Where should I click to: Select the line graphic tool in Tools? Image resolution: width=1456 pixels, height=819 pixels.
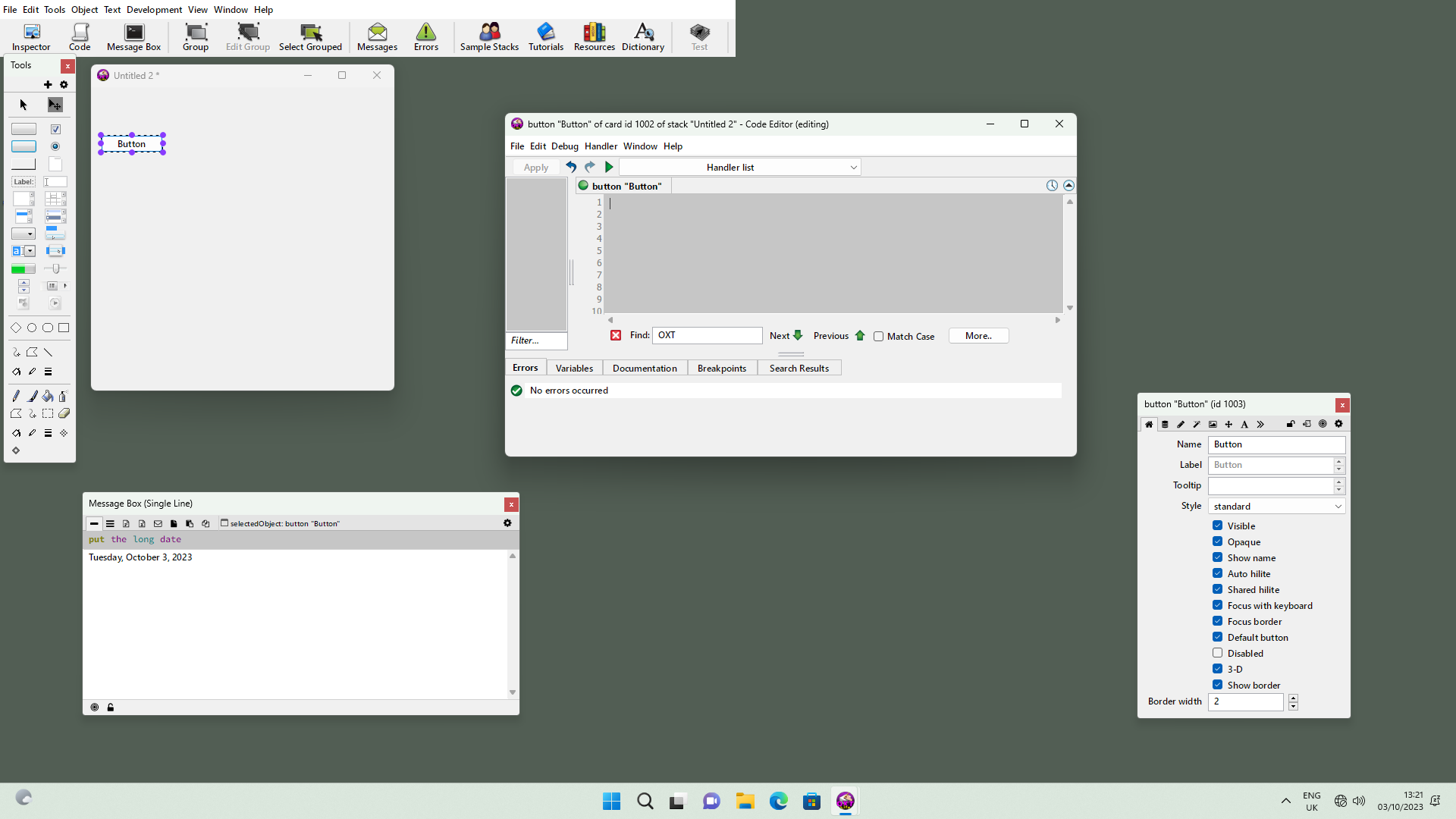pyautogui.click(x=49, y=352)
